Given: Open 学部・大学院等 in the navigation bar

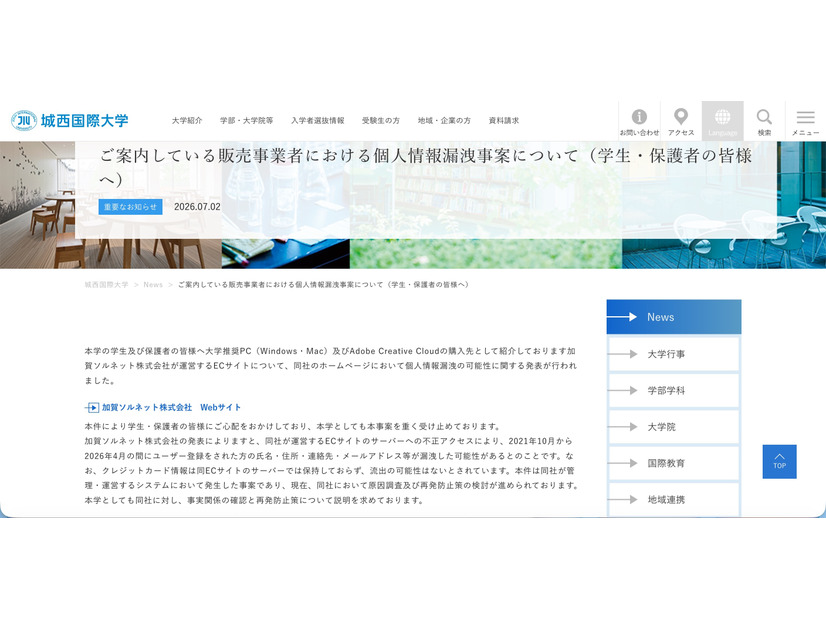Looking at the screenshot, I should coord(247,121).
